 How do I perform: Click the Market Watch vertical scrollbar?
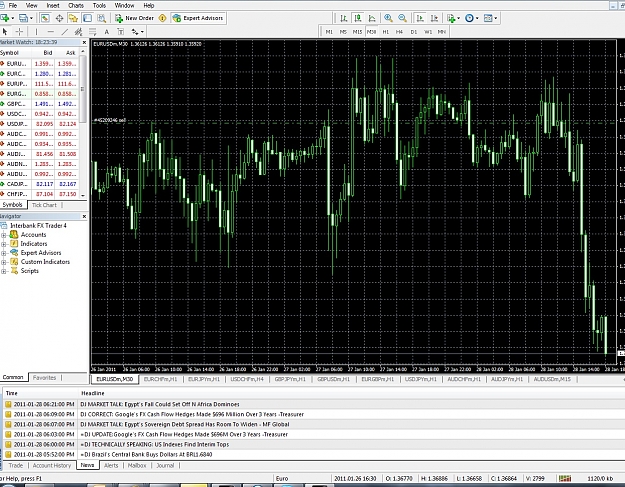click(x=83, y=124)
